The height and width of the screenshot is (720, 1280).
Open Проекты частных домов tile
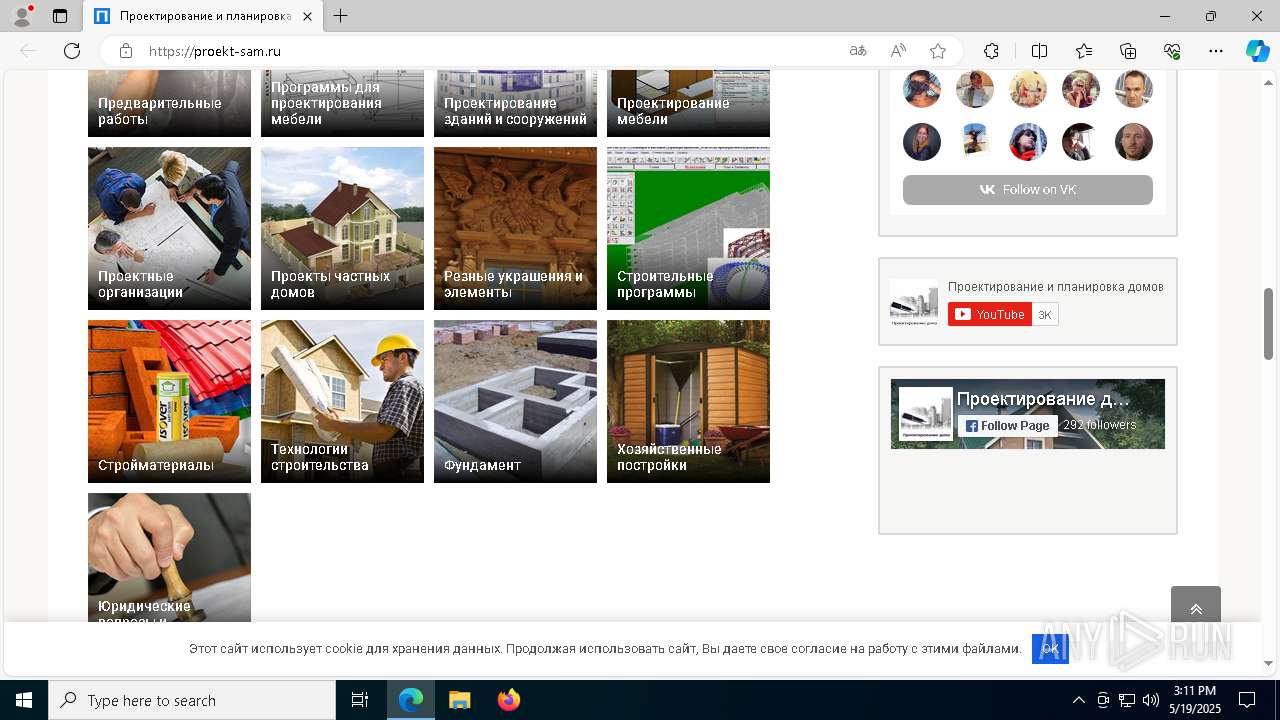(342, 228)
